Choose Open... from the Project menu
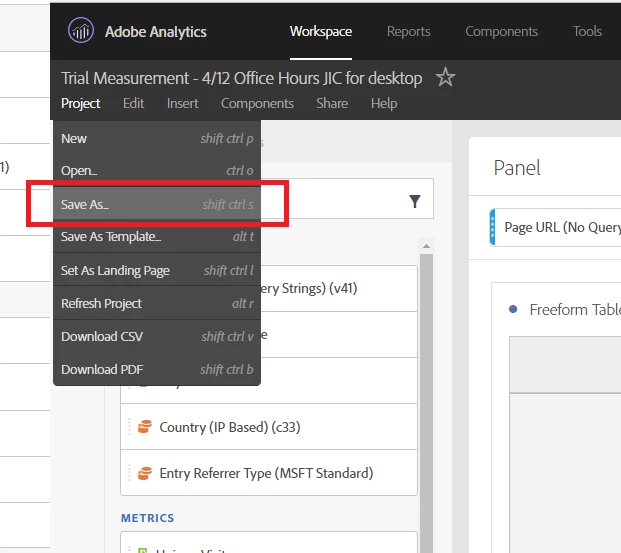Screen dimensions: 621x553 157,171
